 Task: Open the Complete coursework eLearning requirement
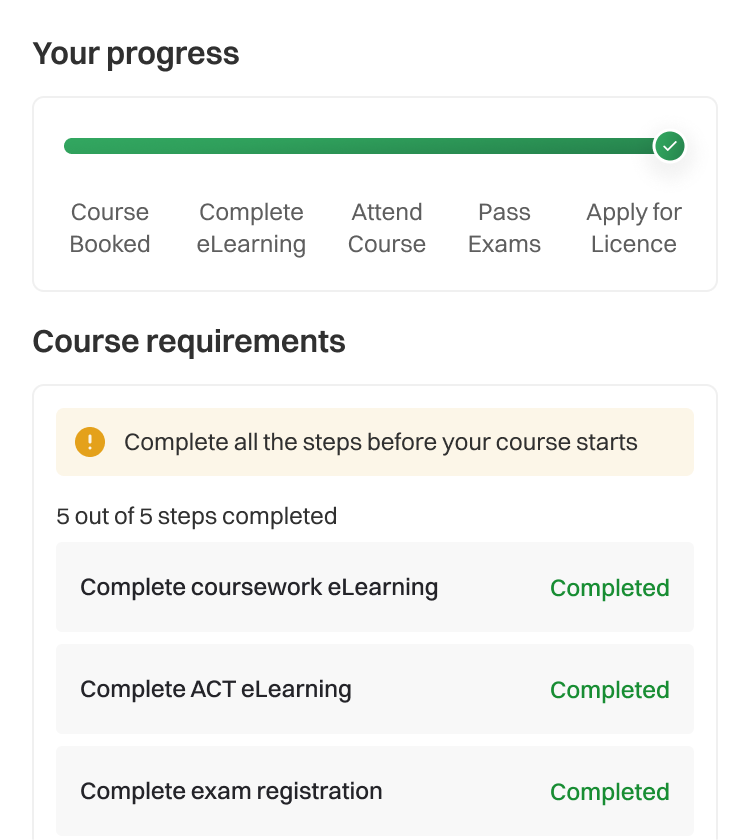259,587
